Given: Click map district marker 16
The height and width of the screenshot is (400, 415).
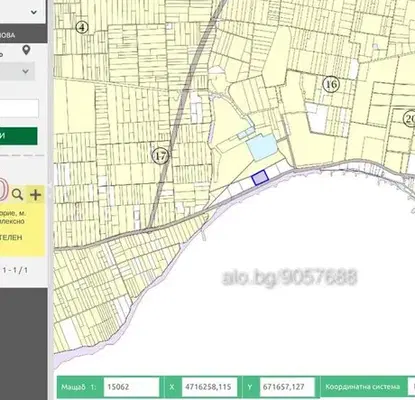Looking at the screenshot, I should pos(331,84).
